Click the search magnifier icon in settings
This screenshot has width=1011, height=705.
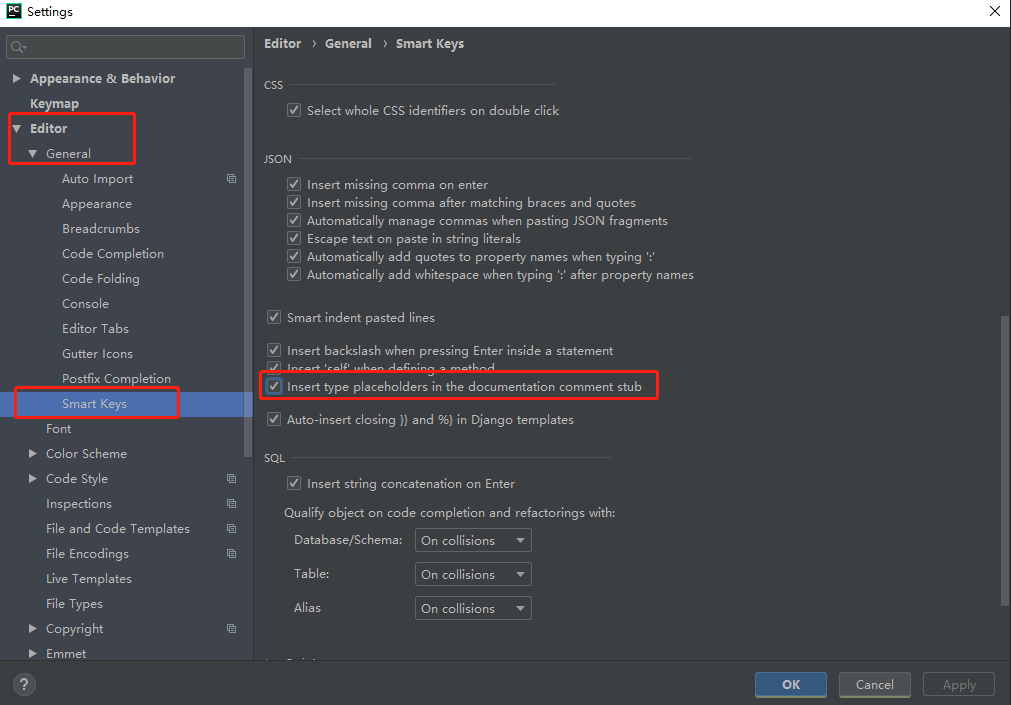tap(19, 47)
